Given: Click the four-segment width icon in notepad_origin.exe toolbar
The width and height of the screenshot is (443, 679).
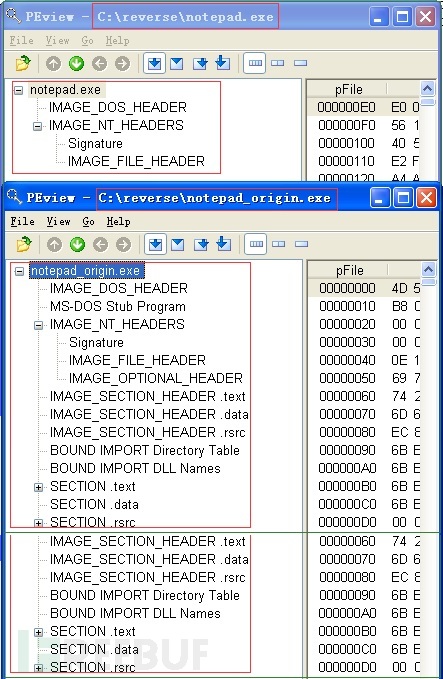Looking at the screenshot, I should [x=256, y=244].
